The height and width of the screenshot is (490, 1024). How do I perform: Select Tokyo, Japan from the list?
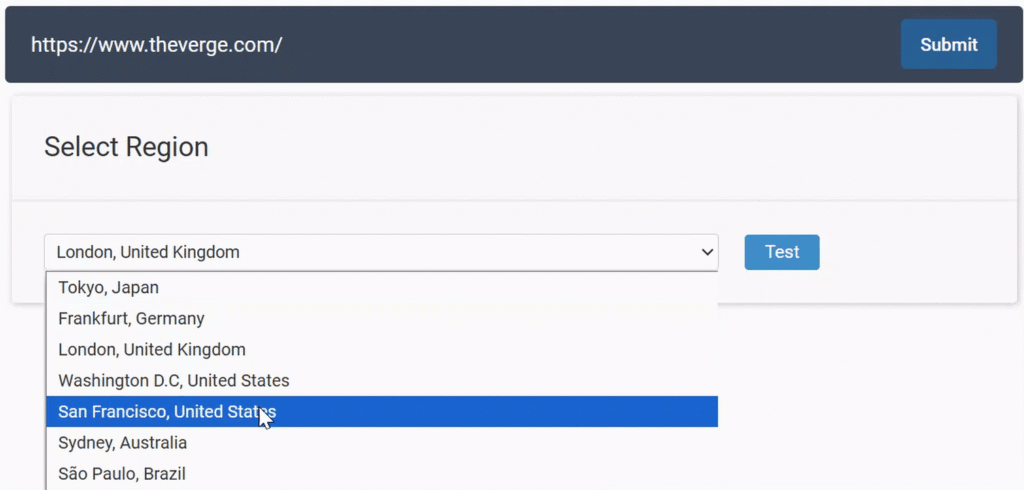point(108,288)
